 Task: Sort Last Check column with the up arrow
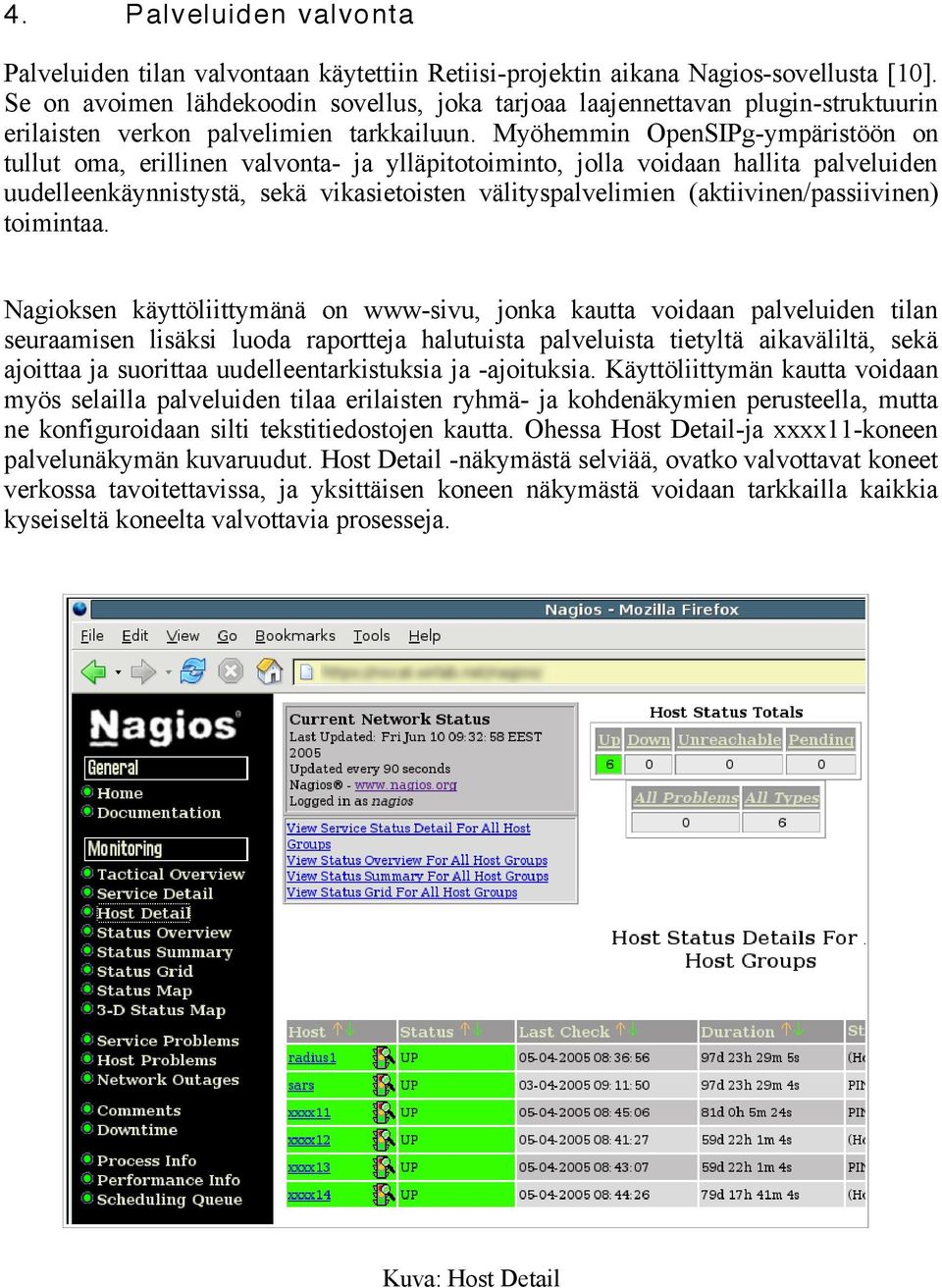(620, 1030)
